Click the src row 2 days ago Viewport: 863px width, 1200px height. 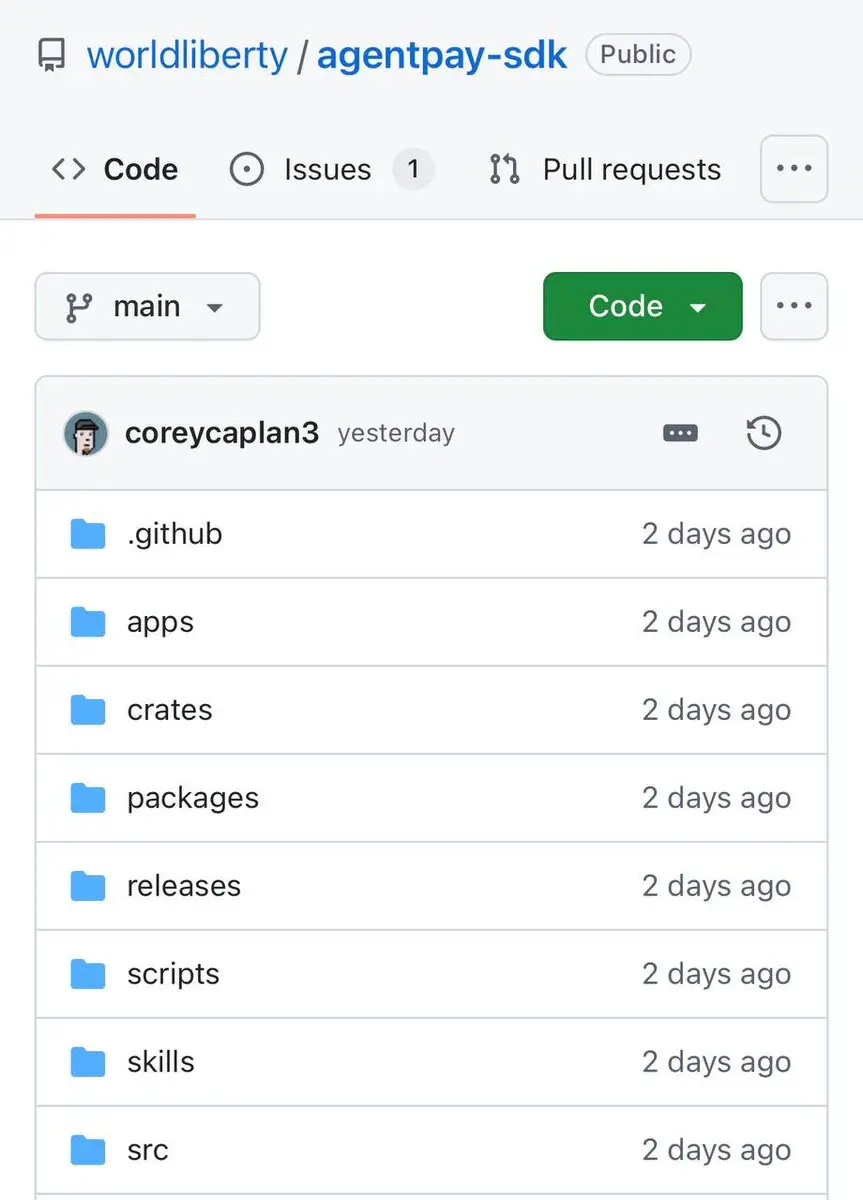click(716, 1150)
